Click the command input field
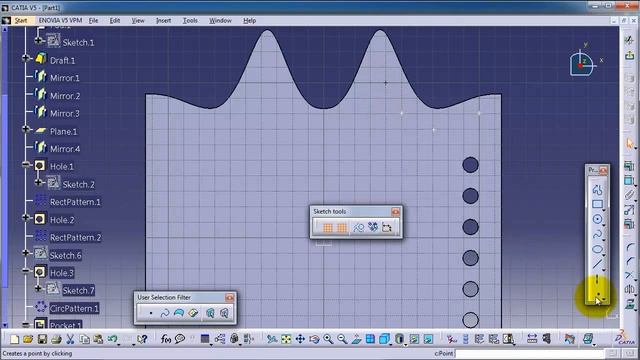Viewport: 640px width, 360px height. tap(530, 353)
